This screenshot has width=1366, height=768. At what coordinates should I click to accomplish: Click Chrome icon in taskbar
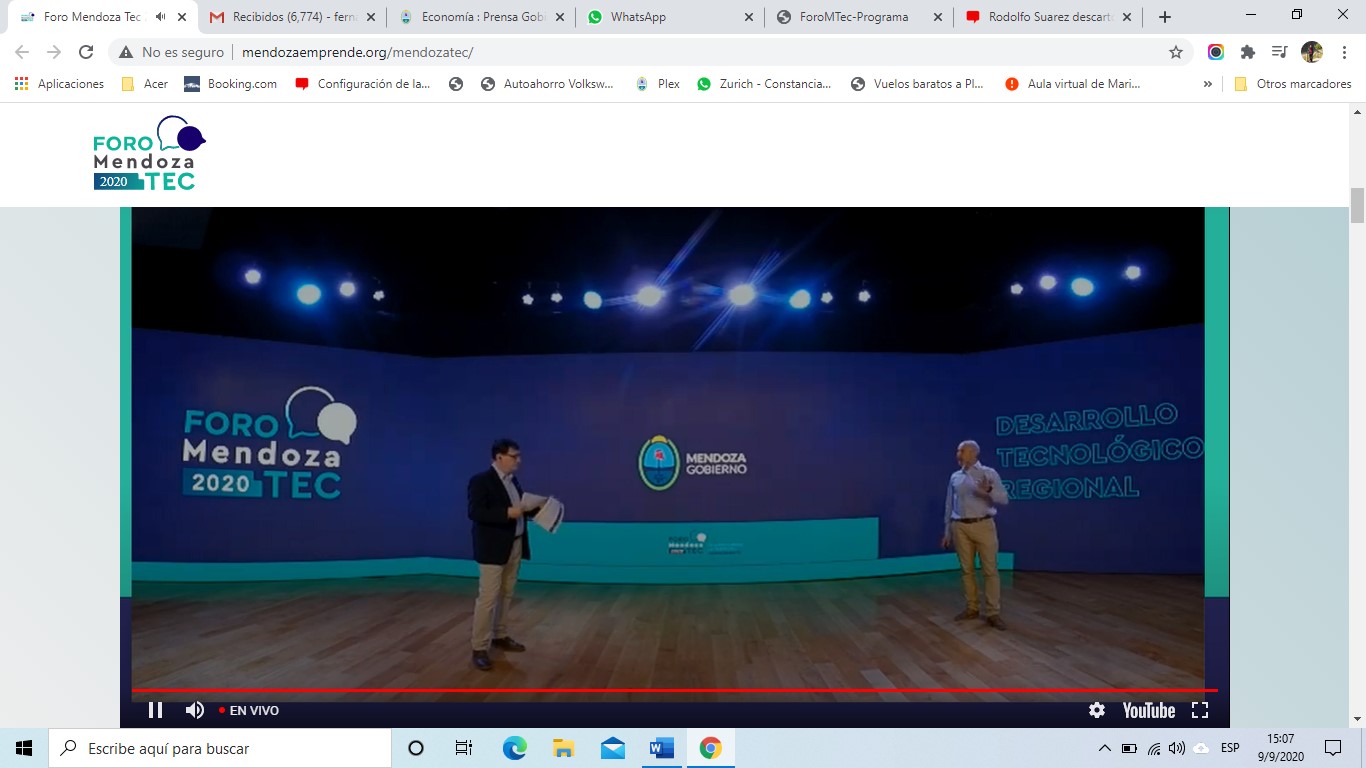tap(710, 748)
